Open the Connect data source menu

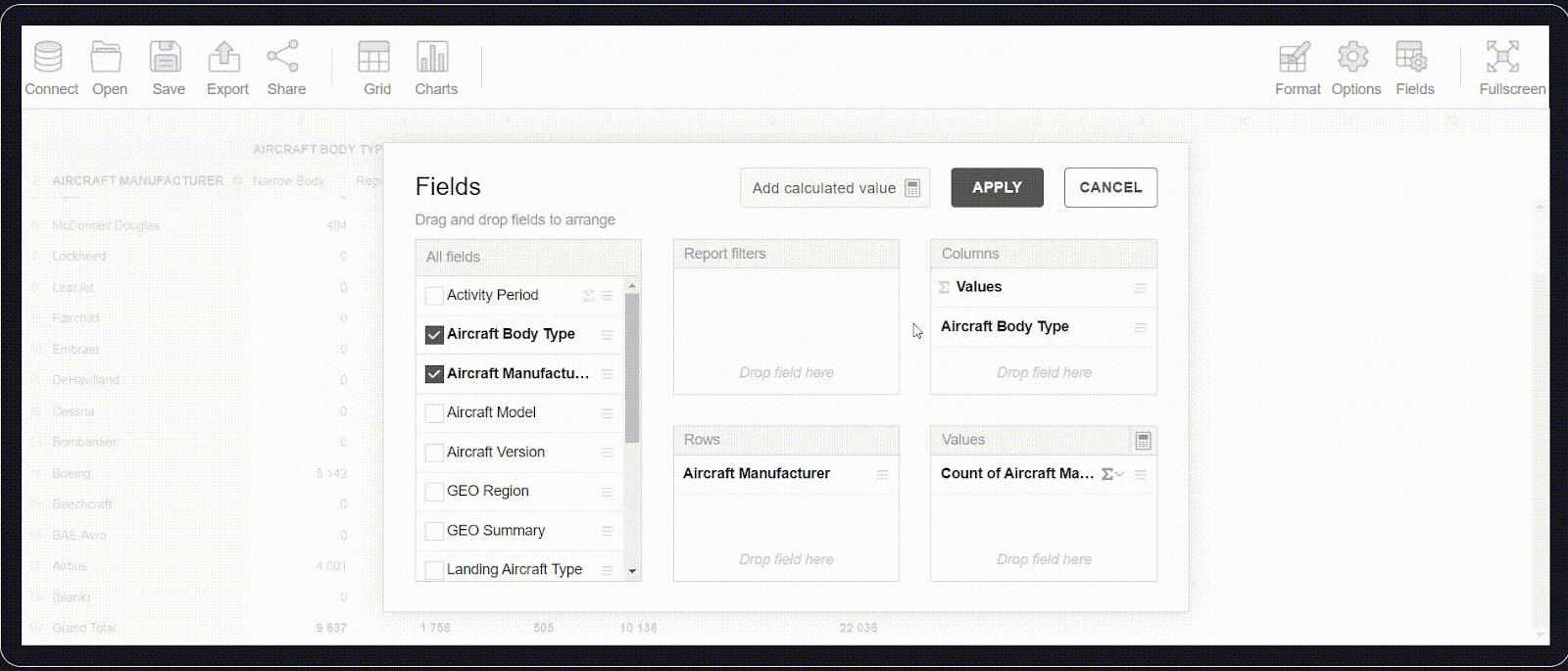pos(50,69)
